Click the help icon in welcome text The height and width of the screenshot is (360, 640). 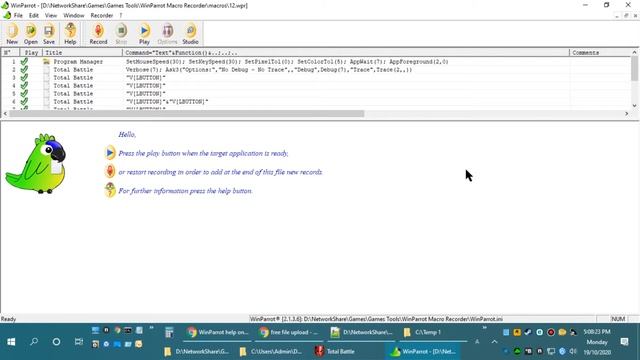tap(110, 190)
